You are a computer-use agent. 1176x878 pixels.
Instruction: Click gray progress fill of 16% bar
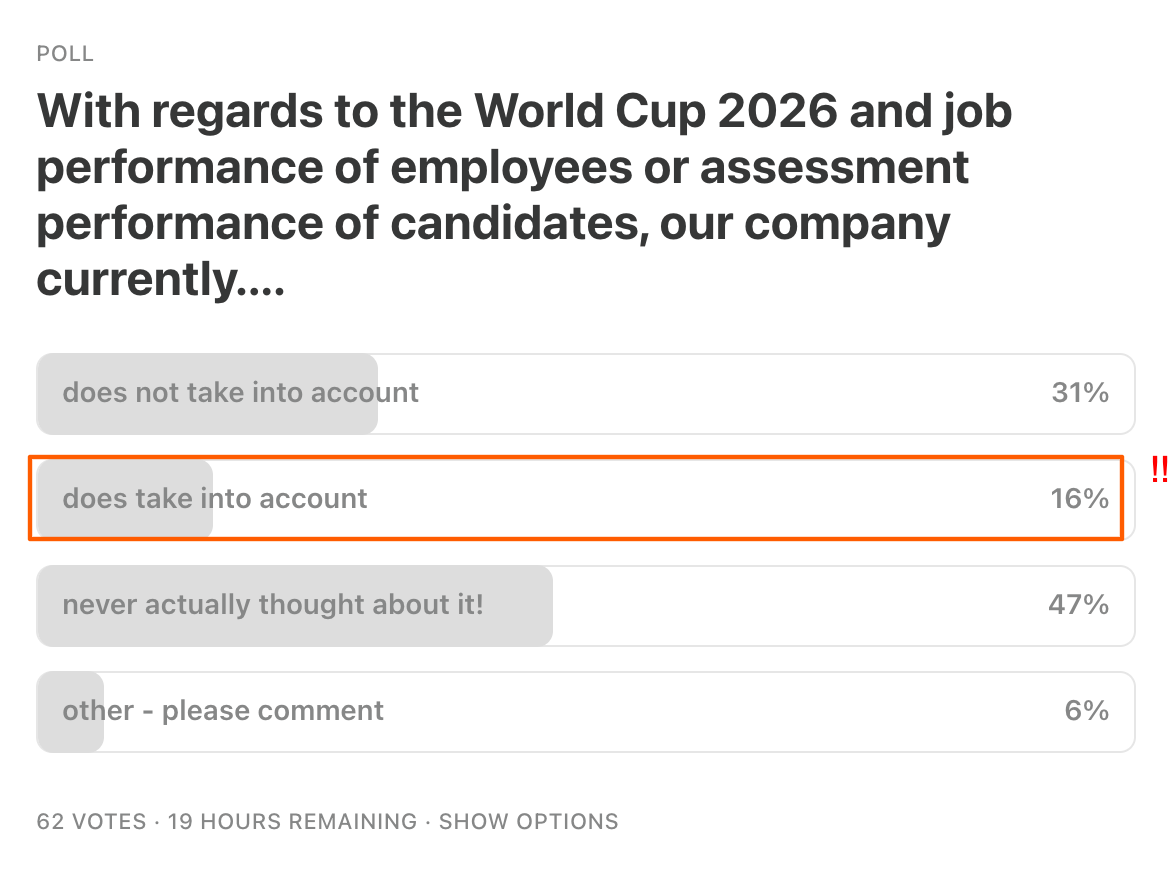coord(124,499)
